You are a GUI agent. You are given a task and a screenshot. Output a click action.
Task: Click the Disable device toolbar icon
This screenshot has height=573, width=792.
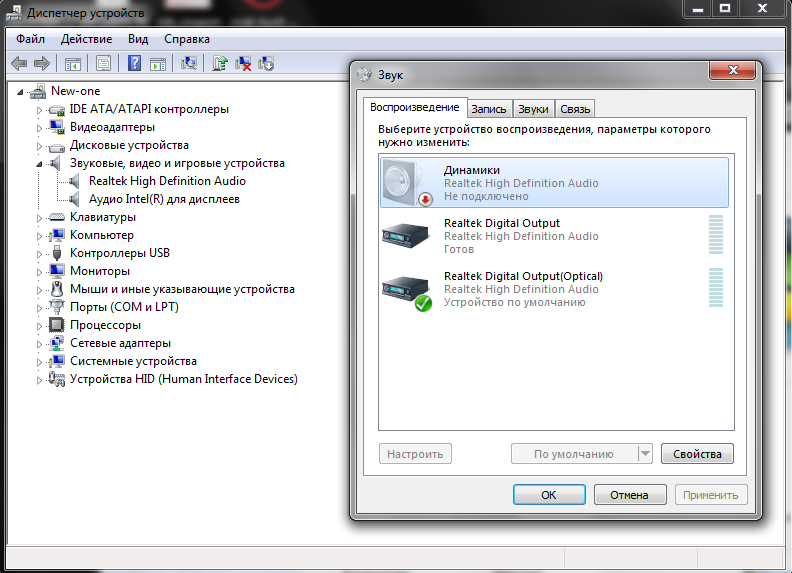click(x=266, y=64)
